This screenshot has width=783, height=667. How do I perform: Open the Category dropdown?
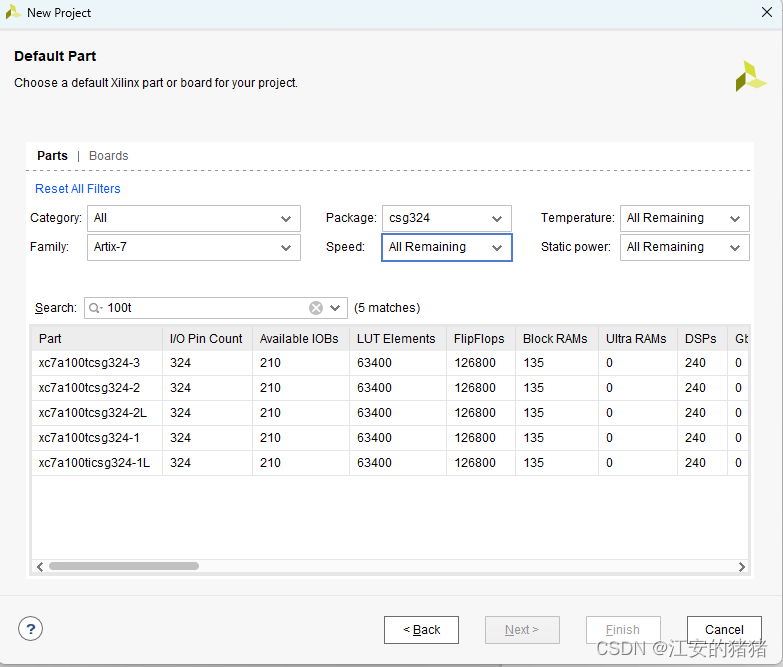point(194,218)
